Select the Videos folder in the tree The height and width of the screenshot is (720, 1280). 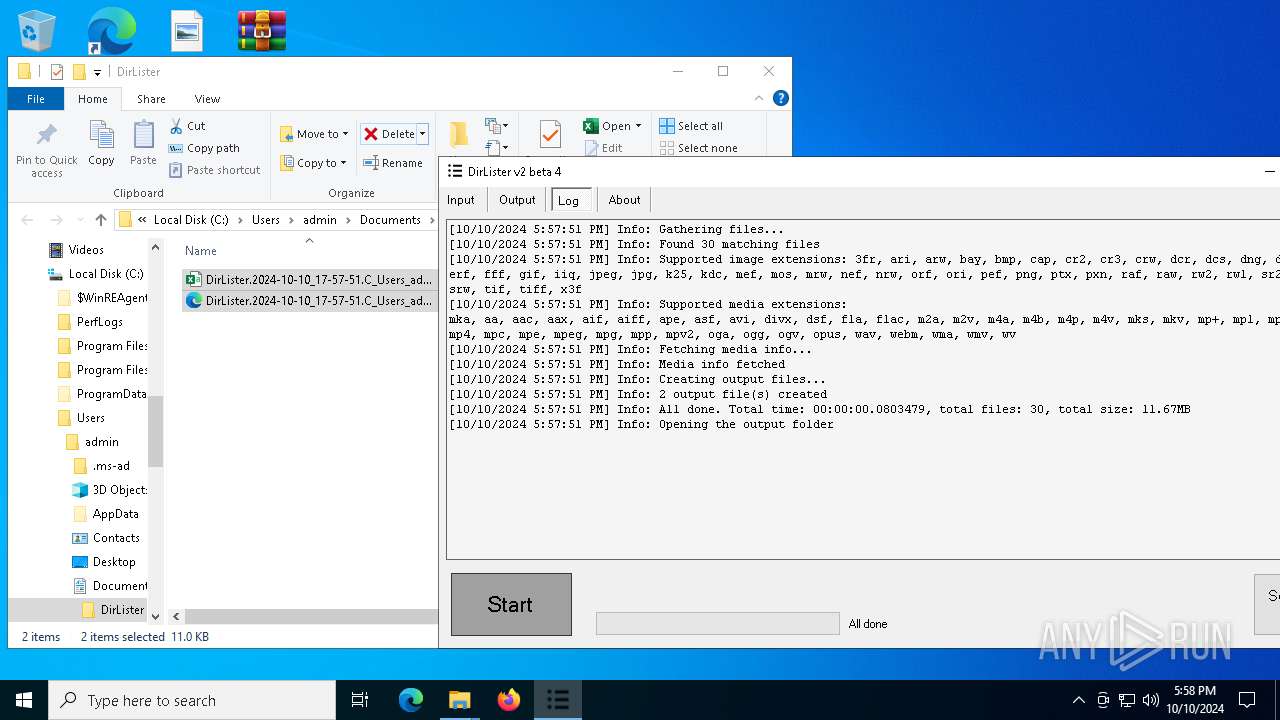coord(76,250)
